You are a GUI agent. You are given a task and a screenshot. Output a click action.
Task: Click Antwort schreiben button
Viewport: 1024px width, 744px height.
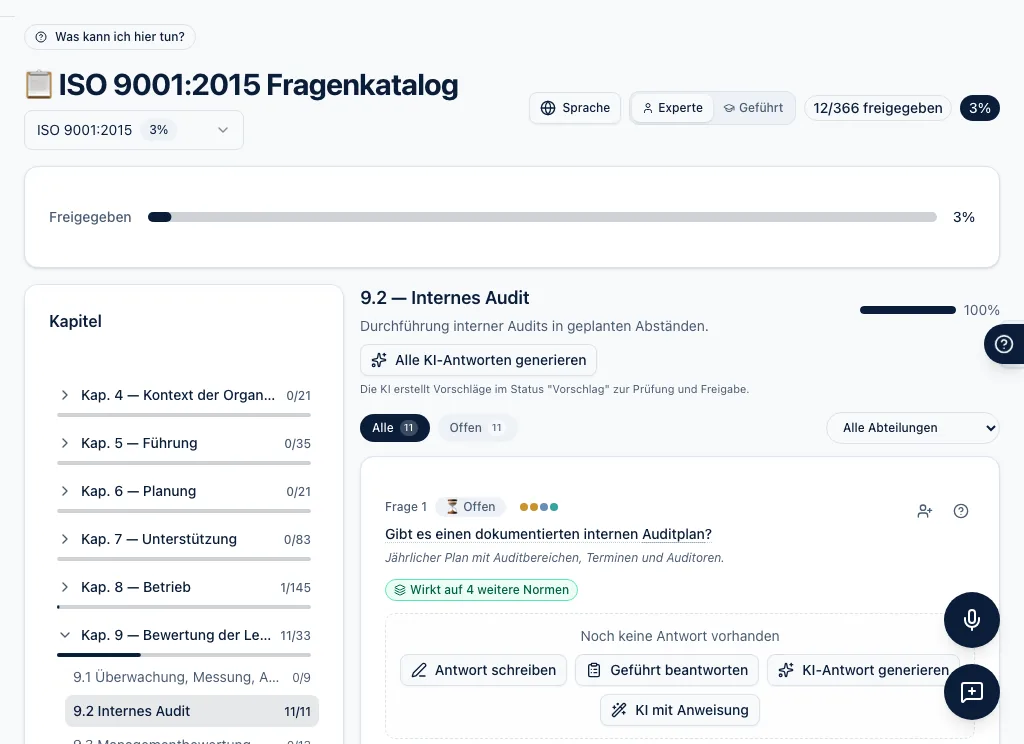(x=483, y=670)
